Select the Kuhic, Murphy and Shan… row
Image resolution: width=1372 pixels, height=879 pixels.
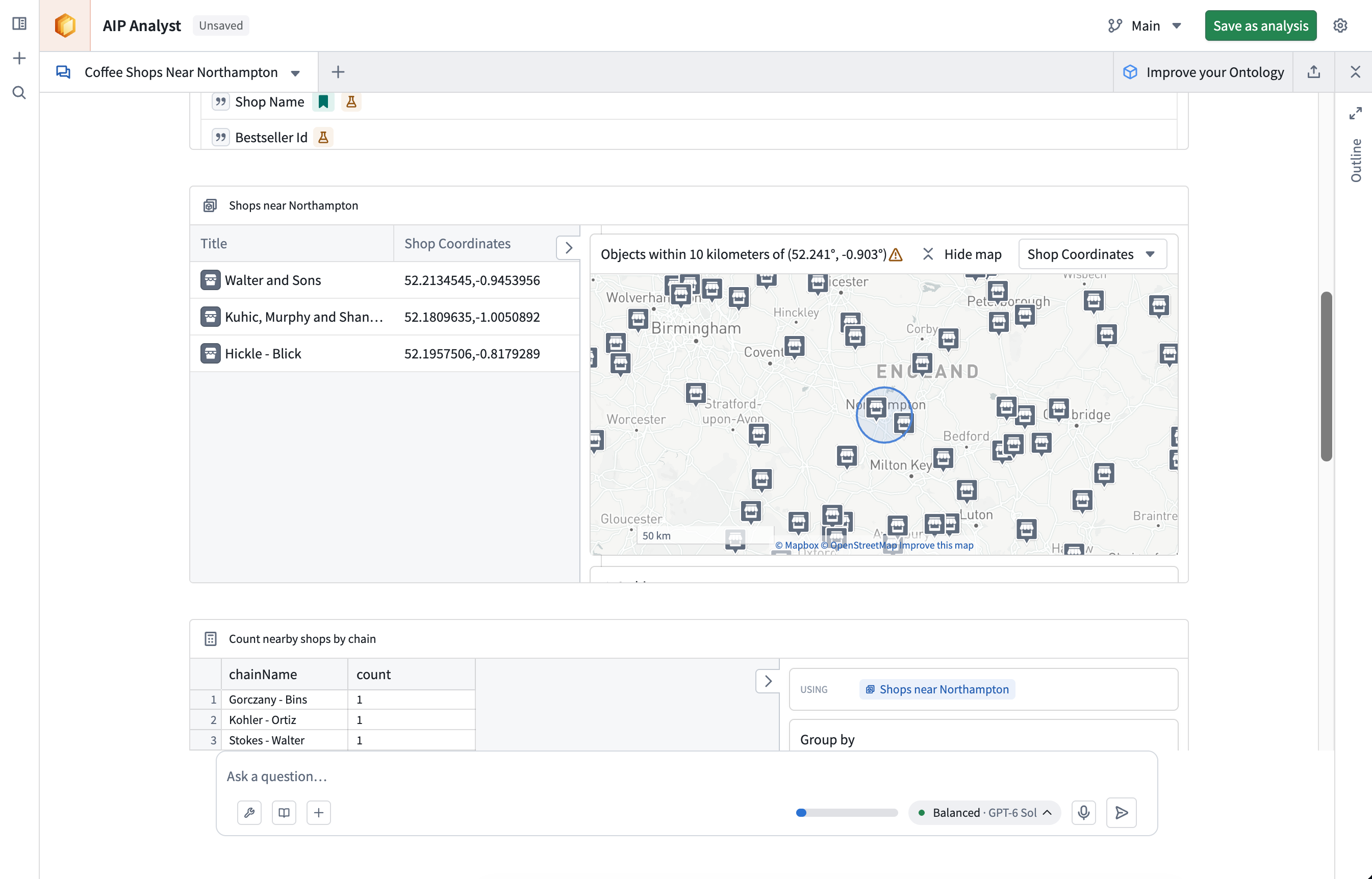click(x=385, y=317)
